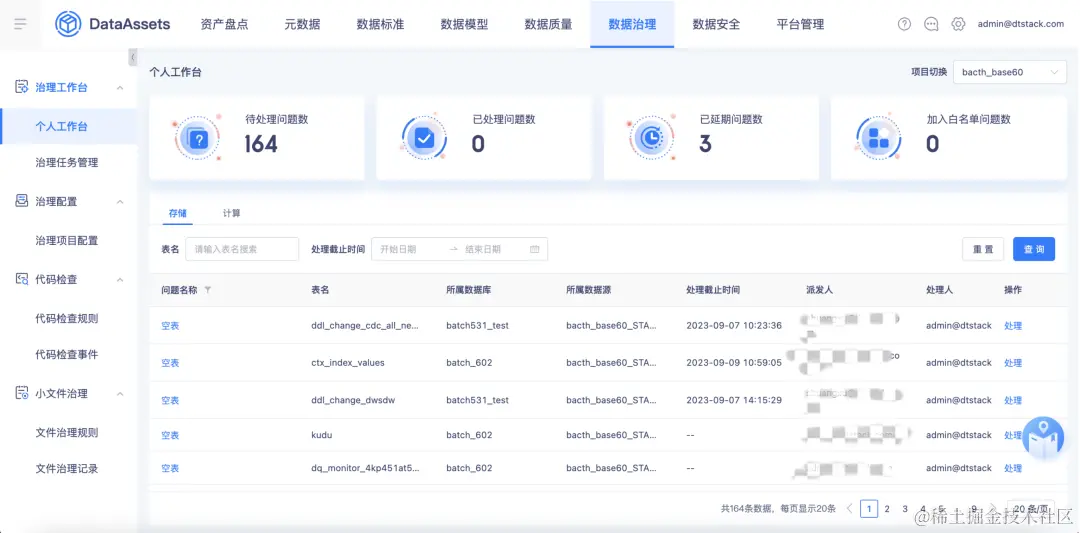1080x533 pixels.
Task: Open the help question-mark icon
Action: [x=904, y=24]
